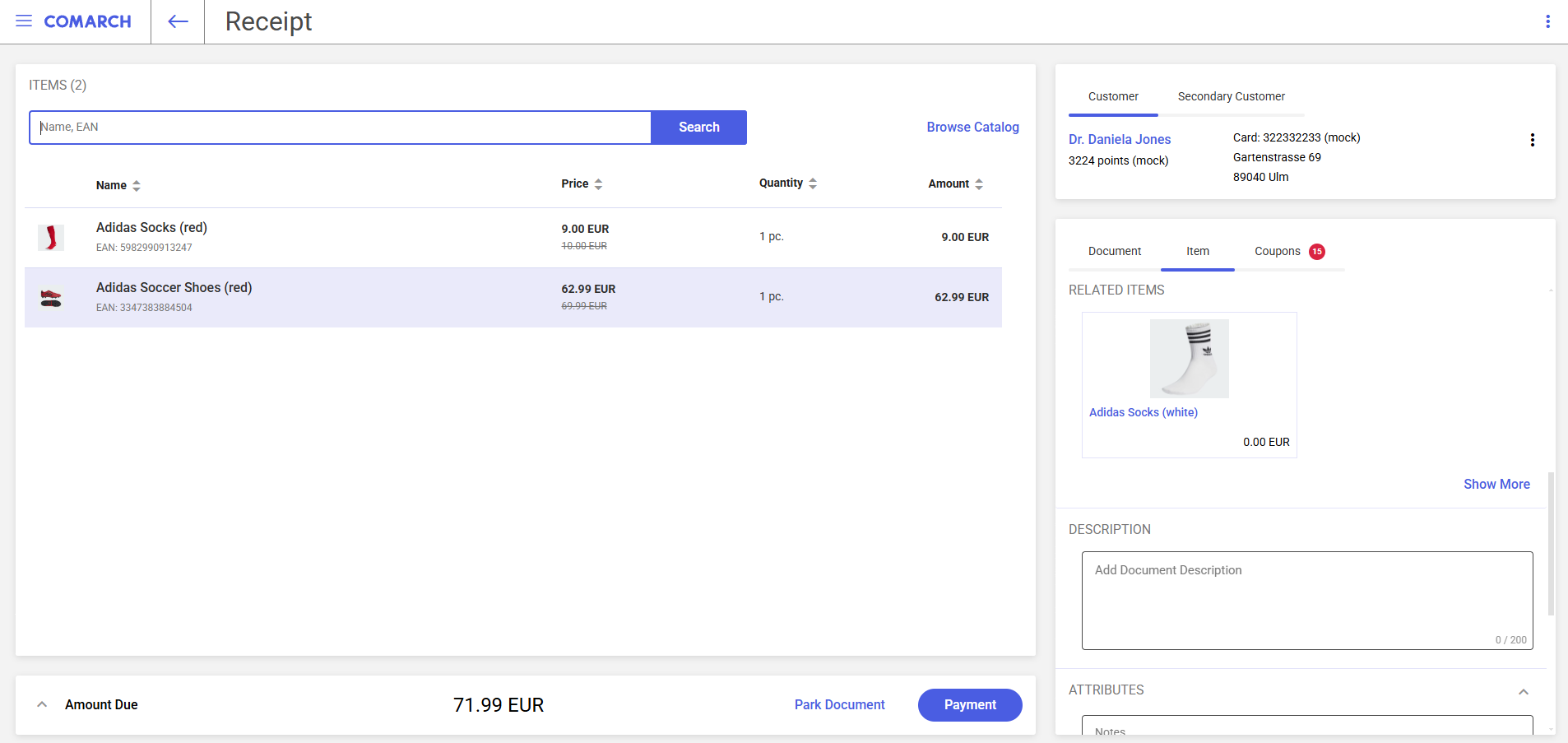Click socks quantity 1 pc.

click(x=771, y=236)
